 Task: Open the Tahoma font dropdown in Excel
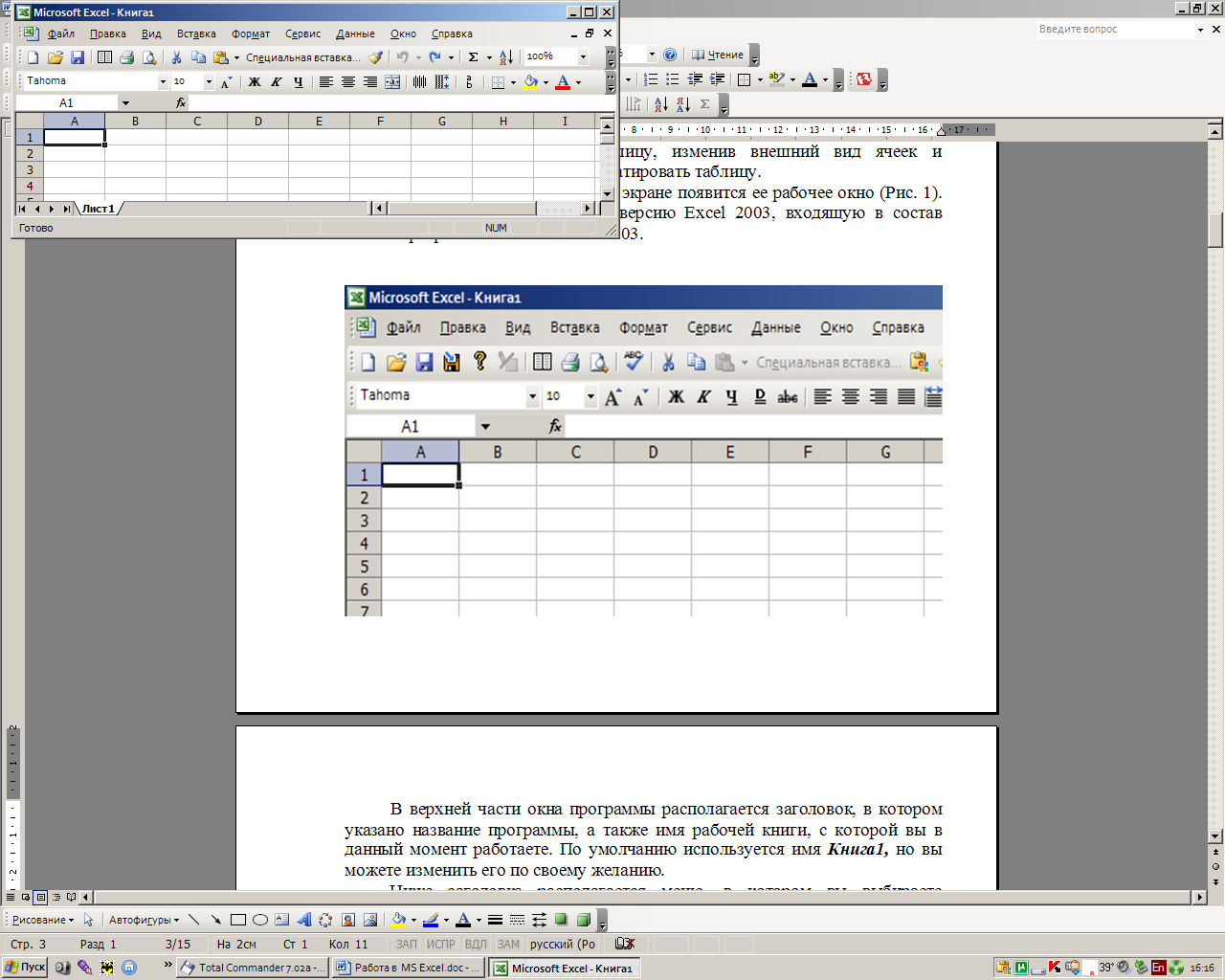click(x=163, y=82)
